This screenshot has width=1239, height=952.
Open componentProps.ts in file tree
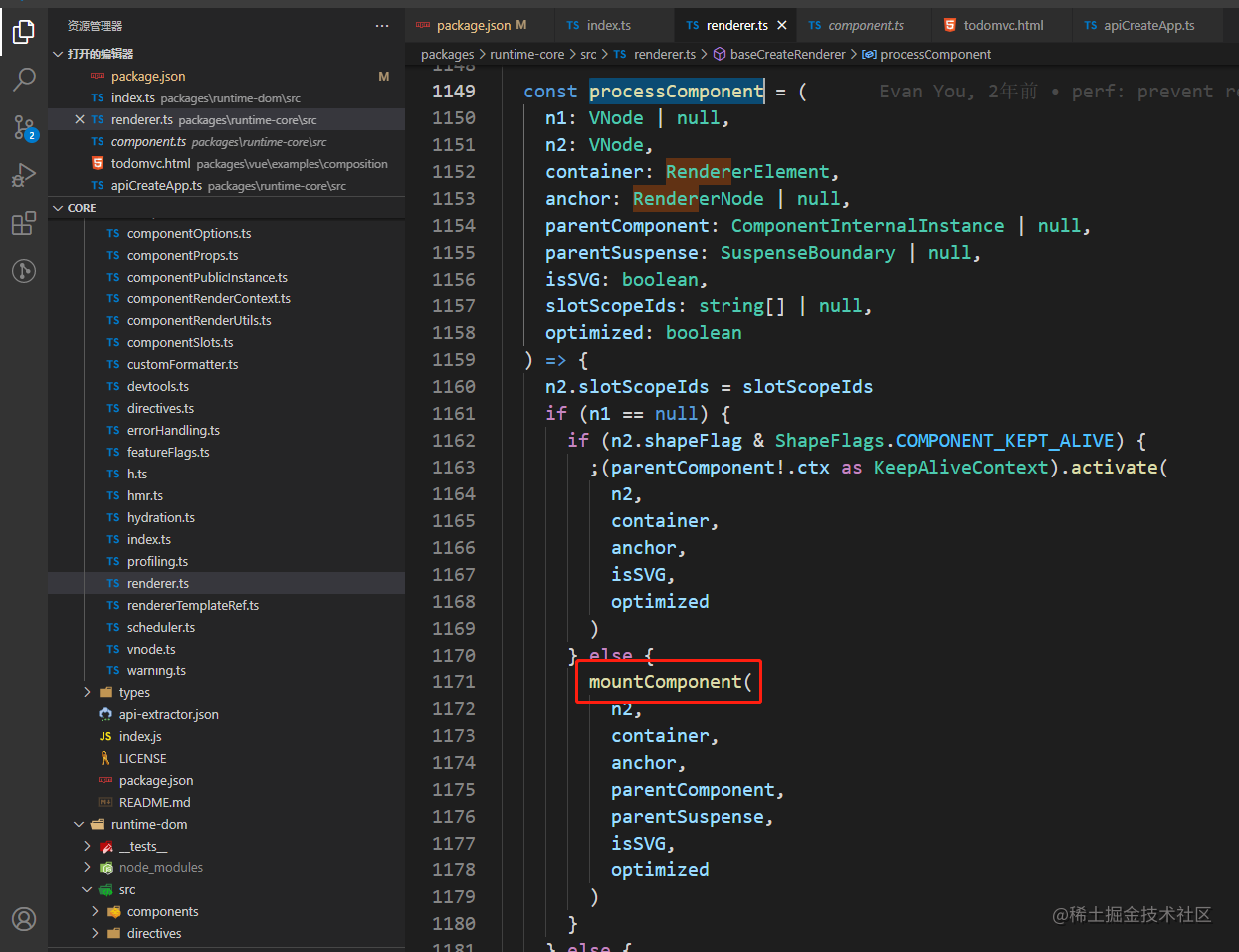(182, 255)
